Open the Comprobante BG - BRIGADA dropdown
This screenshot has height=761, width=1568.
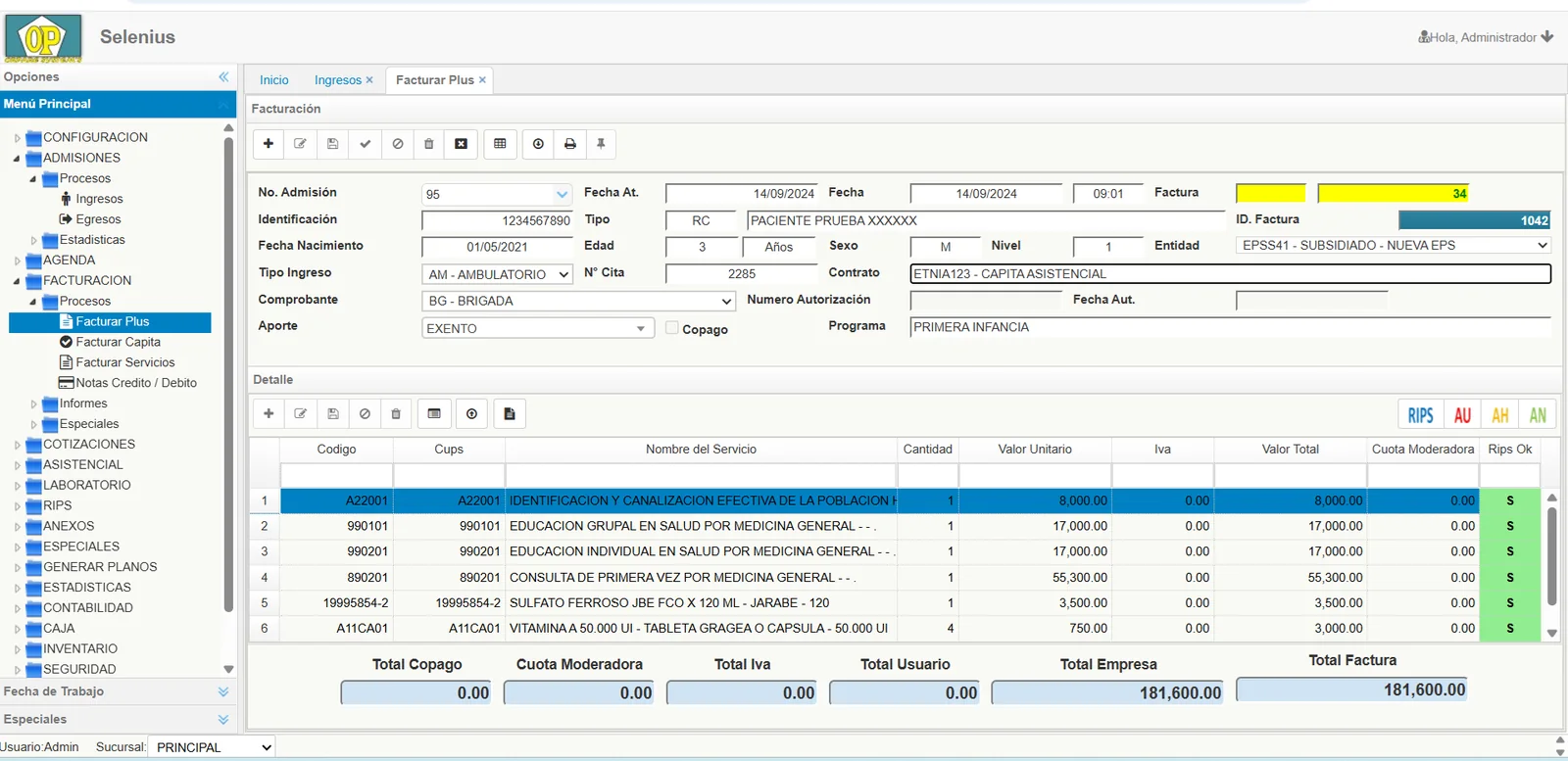[x=578, y=301]
